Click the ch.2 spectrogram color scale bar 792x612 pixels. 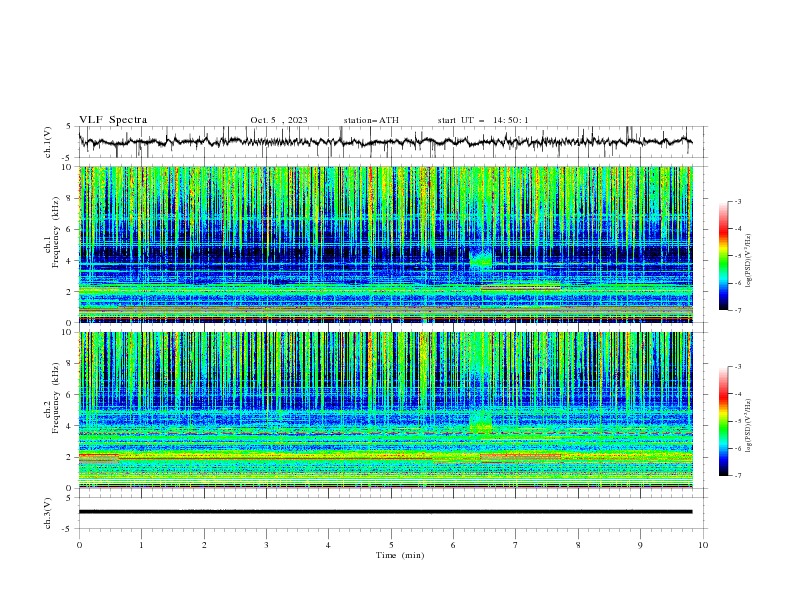tap(723, 421)
